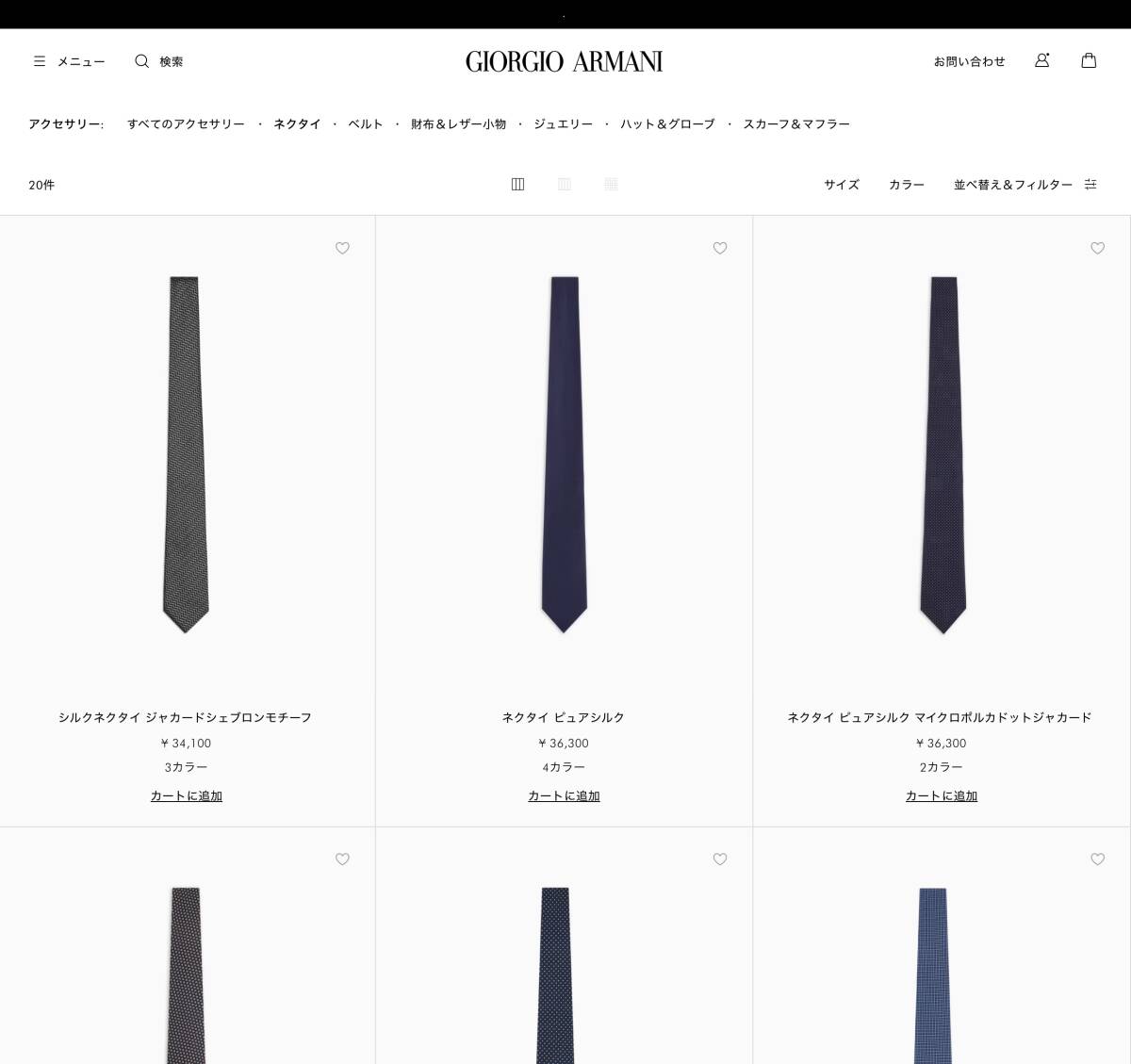Expand the カラー color filter
This screenshot has width=1131, height=1064.
pyautogui.click(x=907, y=185)
